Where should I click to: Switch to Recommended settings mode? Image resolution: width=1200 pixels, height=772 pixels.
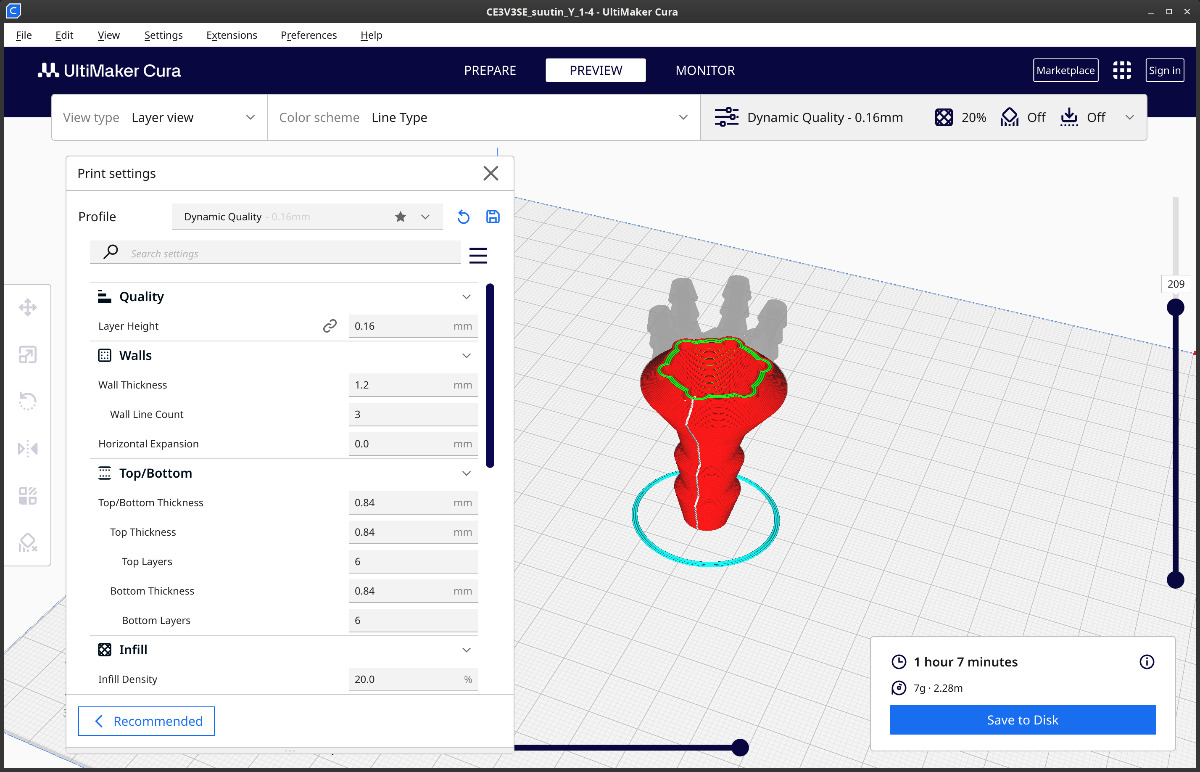pos(147,721)
